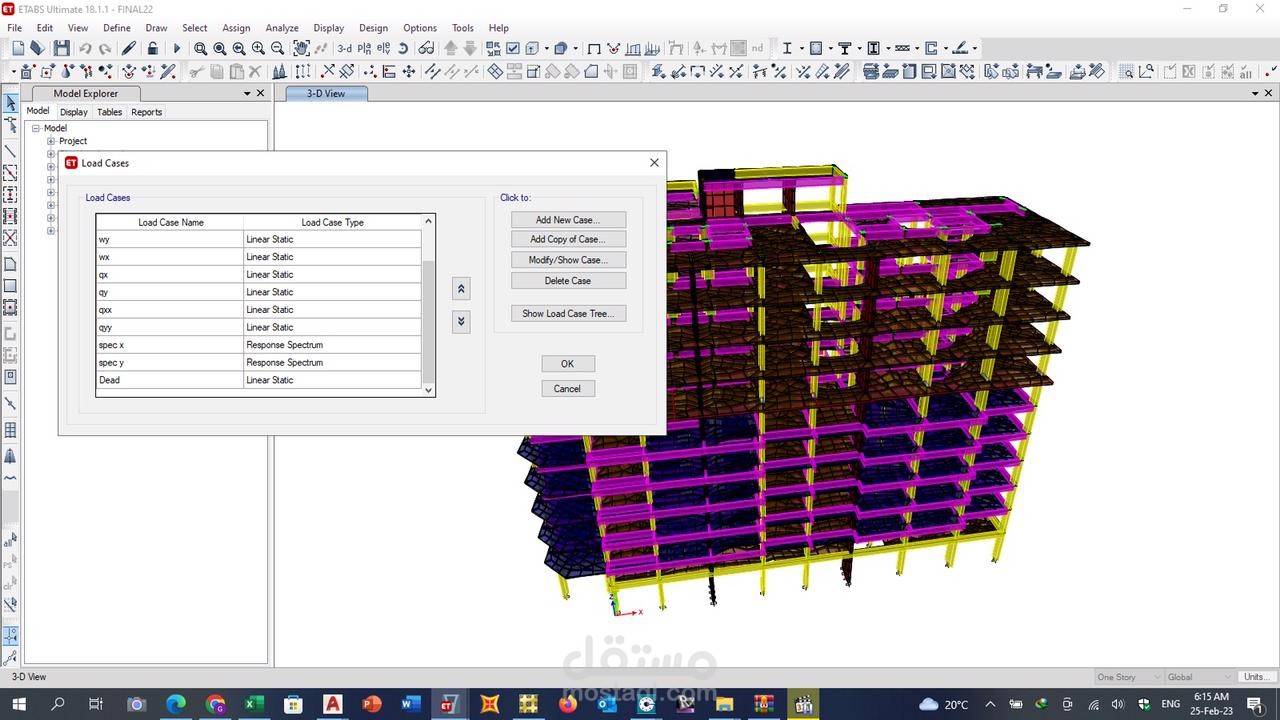
Task: Set view to 3-d in toolbar
Action: [344, 48]
